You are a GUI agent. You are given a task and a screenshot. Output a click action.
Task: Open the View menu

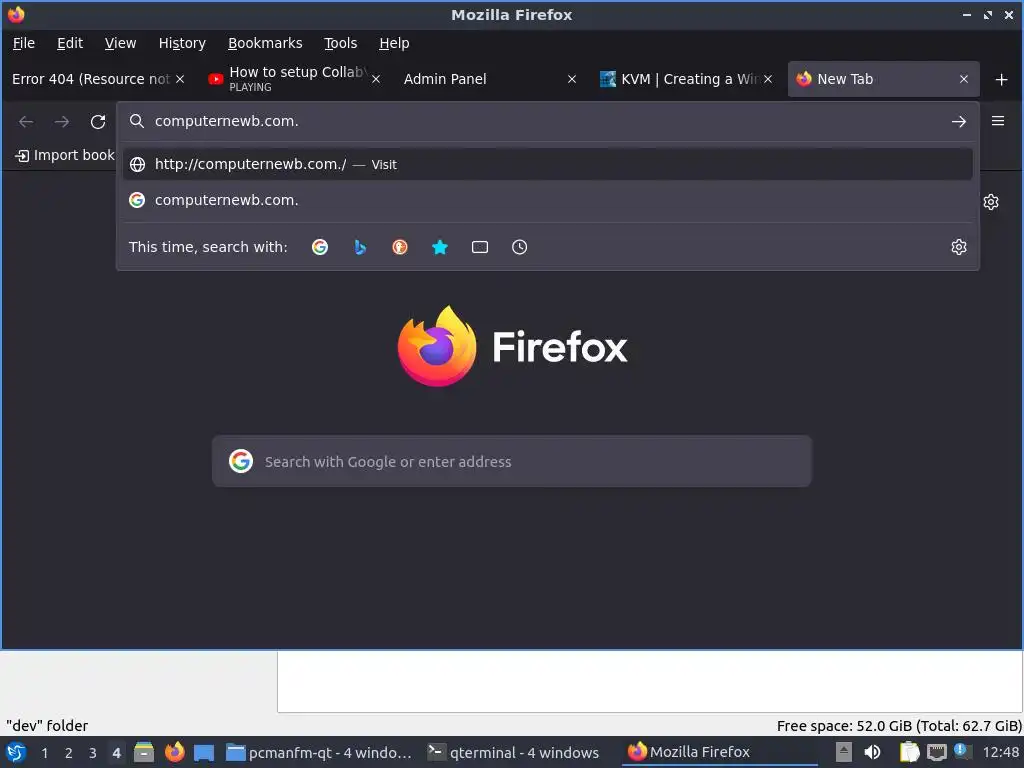(120, 43)
